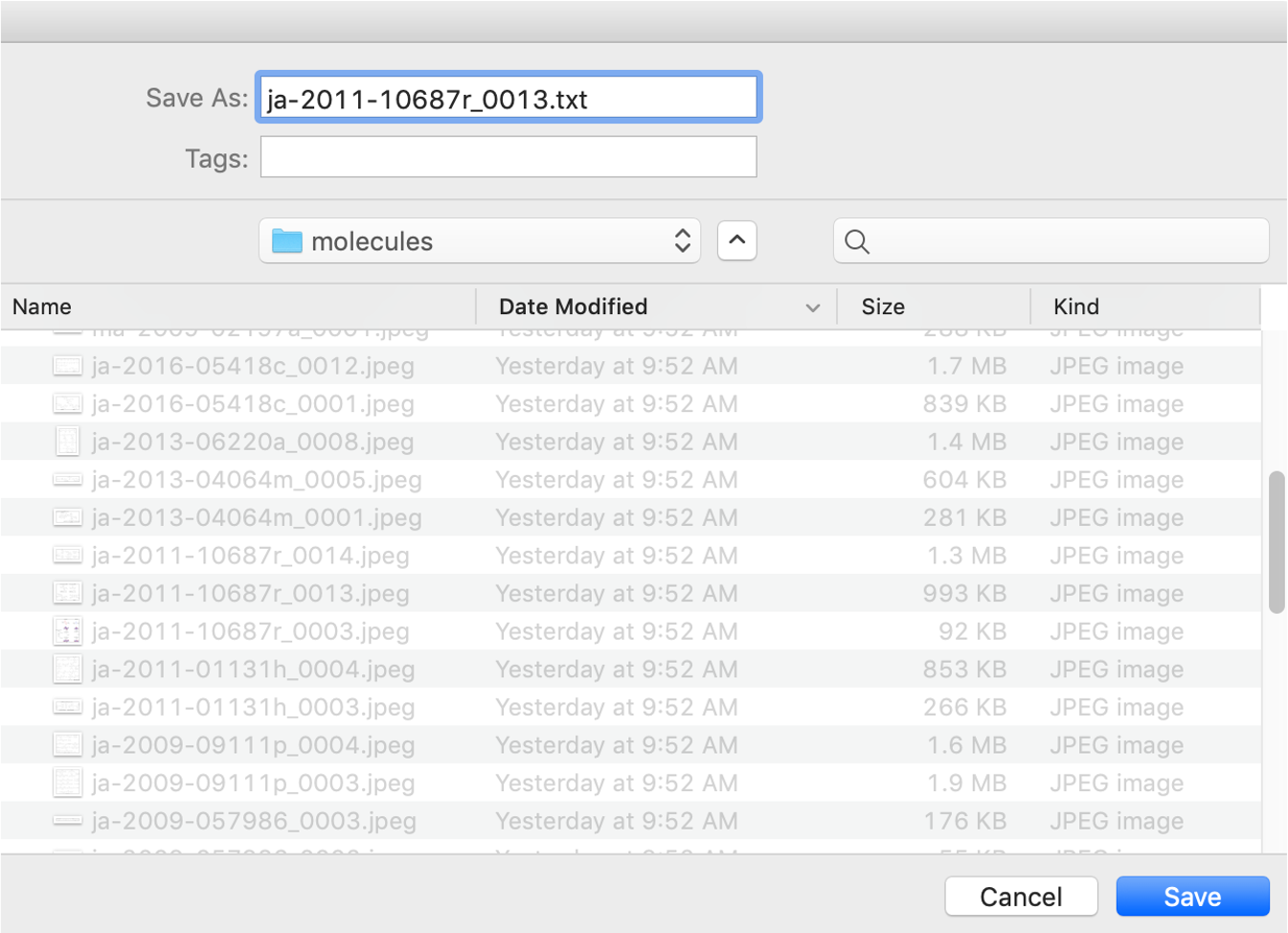
Task: Click the magnifying glass search icon
Action: pos(857,242)
